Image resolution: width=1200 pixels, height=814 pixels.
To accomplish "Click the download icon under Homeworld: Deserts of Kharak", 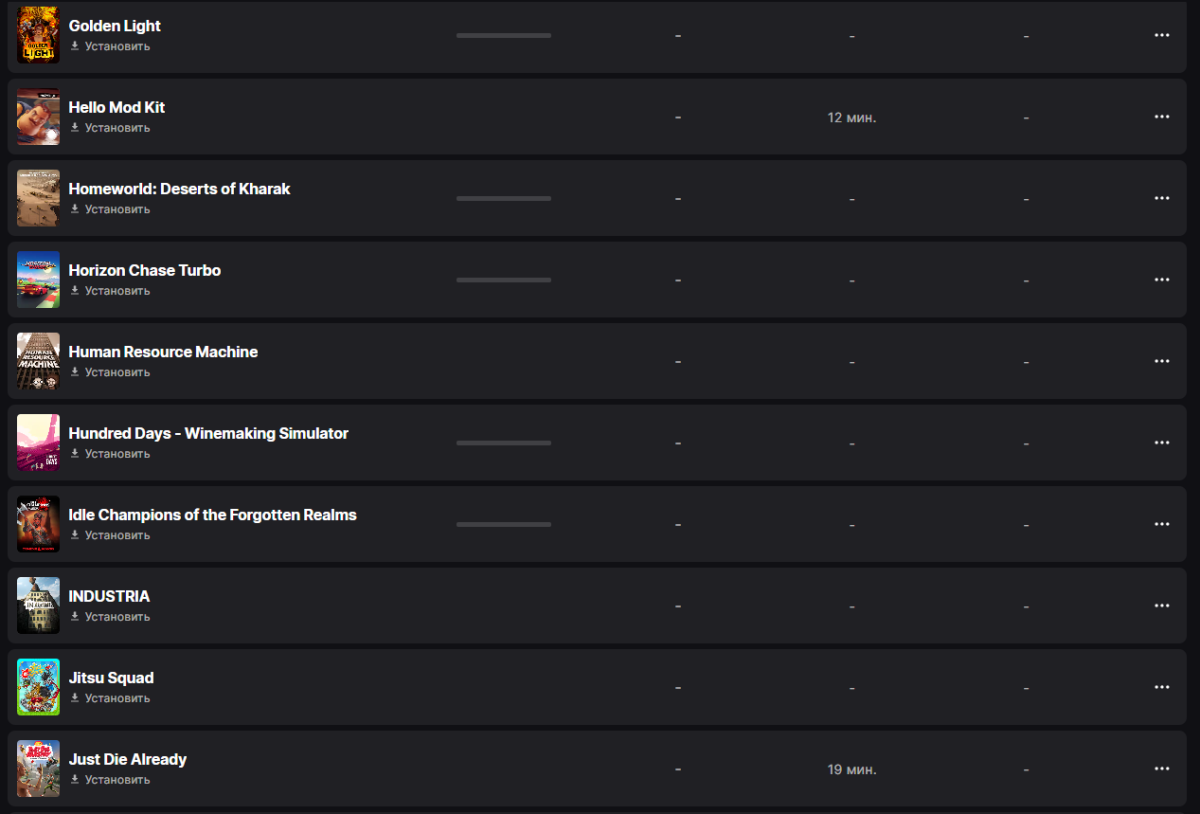I will tap(75, 209).
